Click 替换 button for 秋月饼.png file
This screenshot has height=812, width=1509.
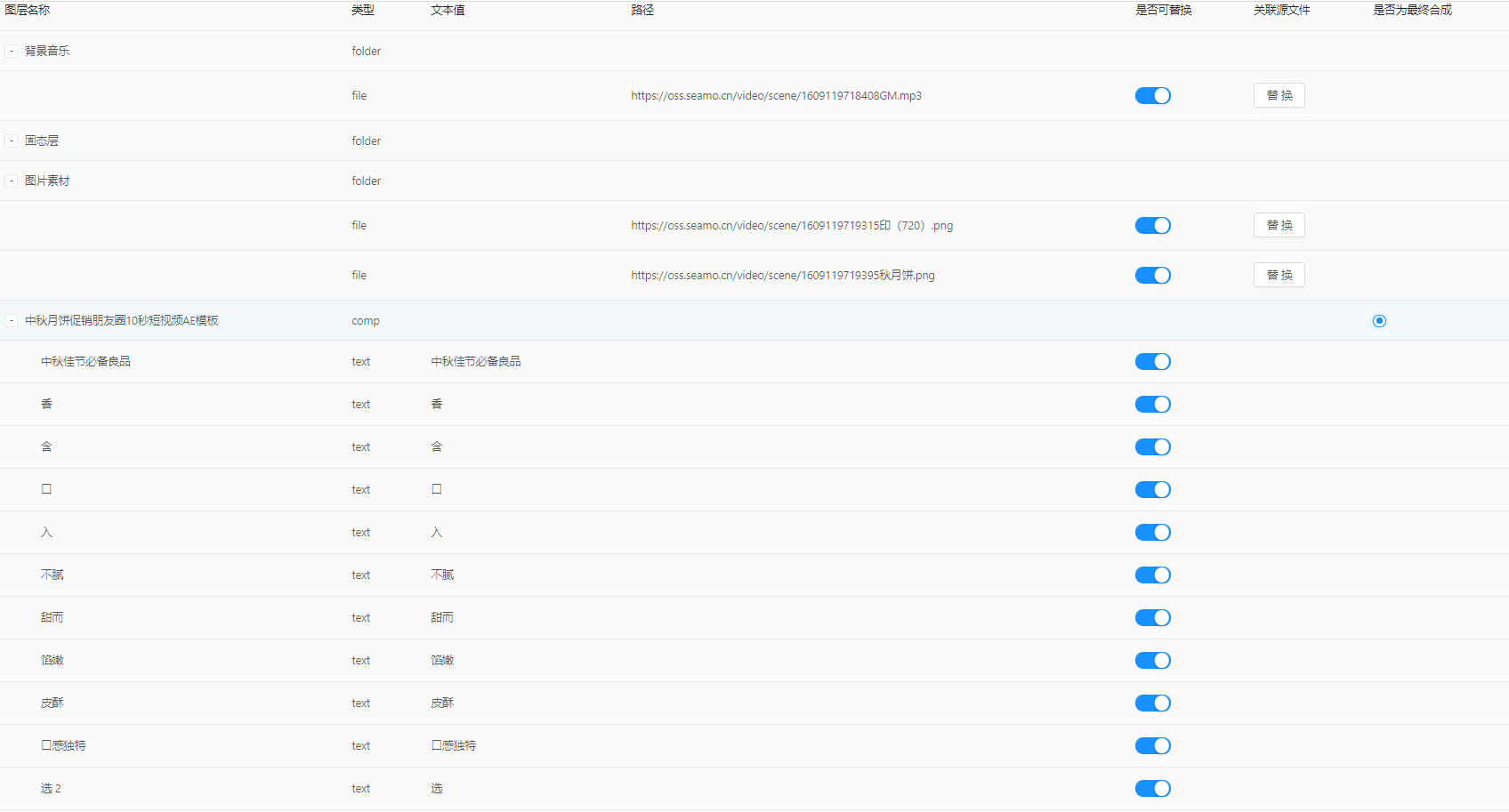point(1279,275)
